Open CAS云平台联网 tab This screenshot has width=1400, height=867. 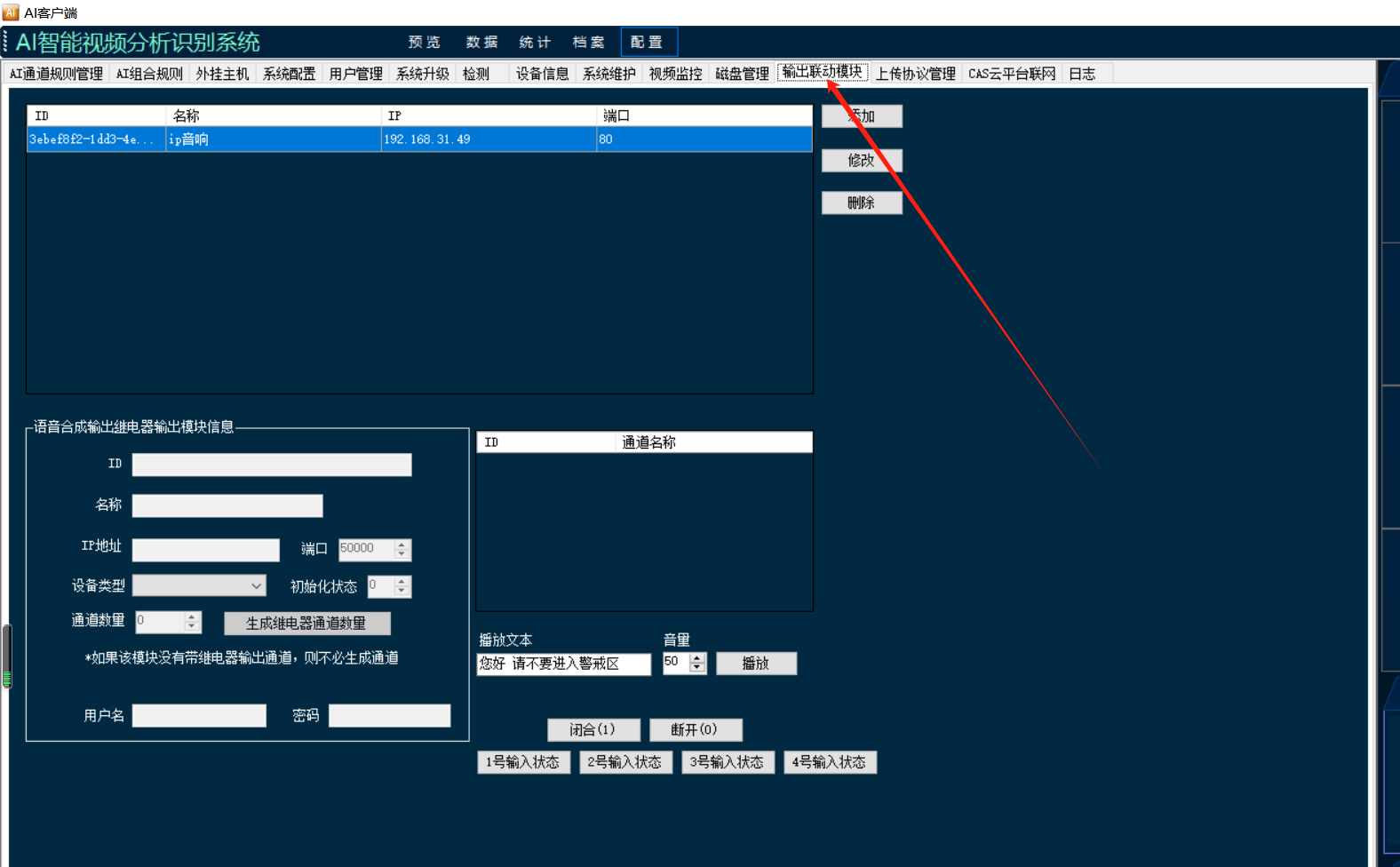(x=1012, y=74)
